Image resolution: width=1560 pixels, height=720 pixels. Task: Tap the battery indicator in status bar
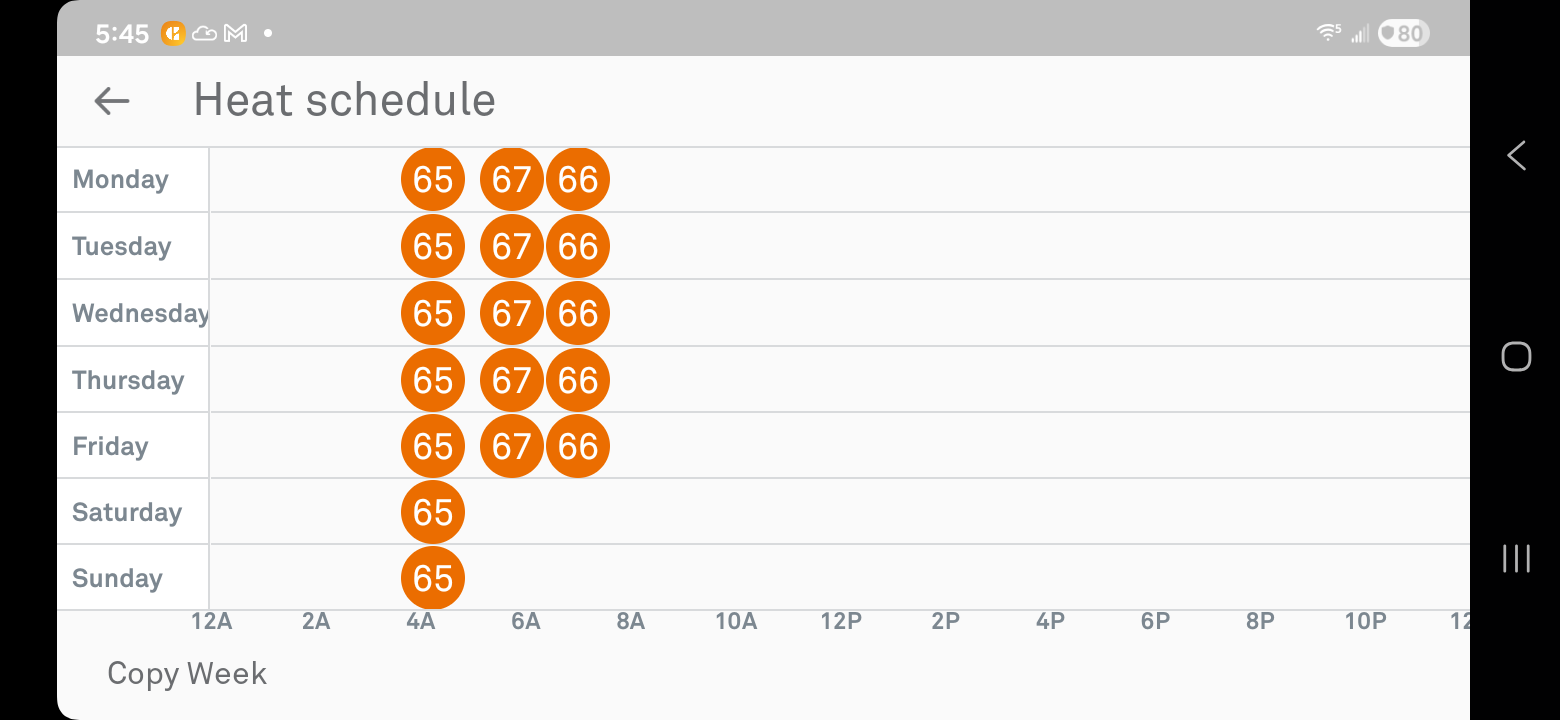click(x=1404, y=34)
